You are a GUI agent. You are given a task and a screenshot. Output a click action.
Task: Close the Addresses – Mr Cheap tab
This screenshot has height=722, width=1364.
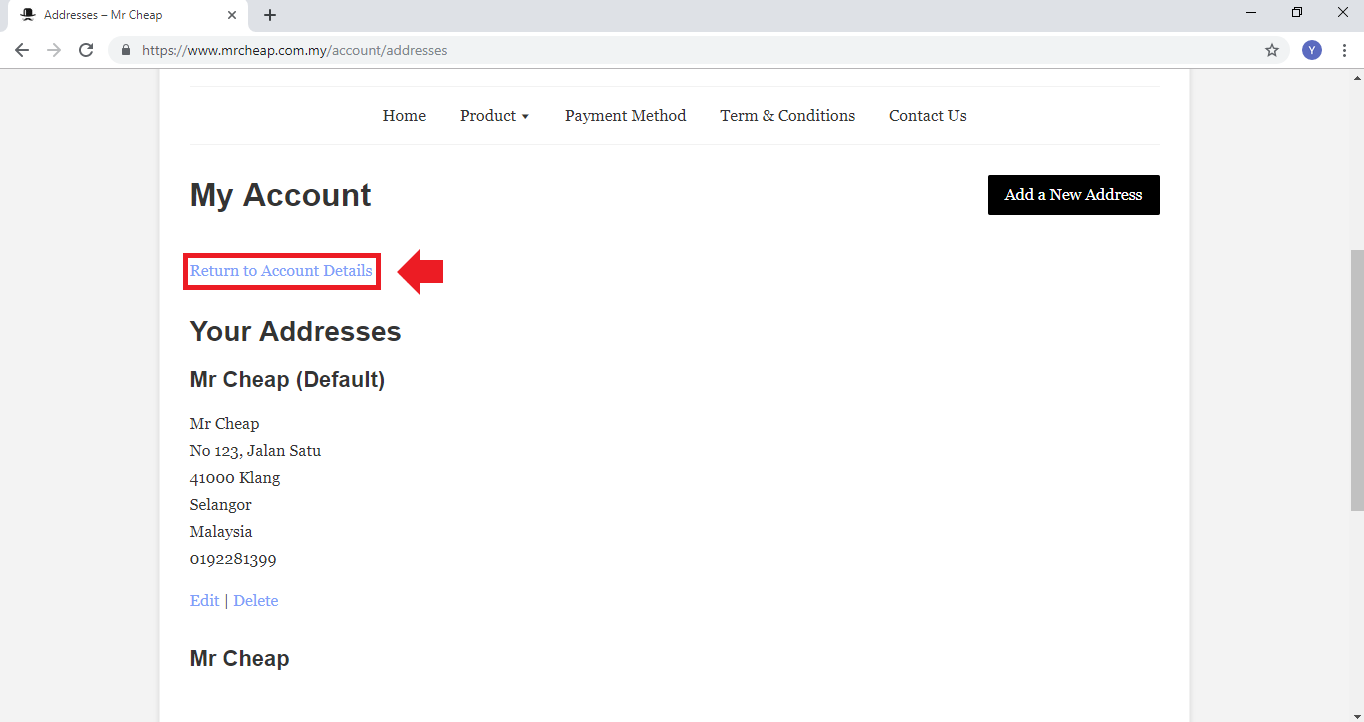tap(232, 15)
